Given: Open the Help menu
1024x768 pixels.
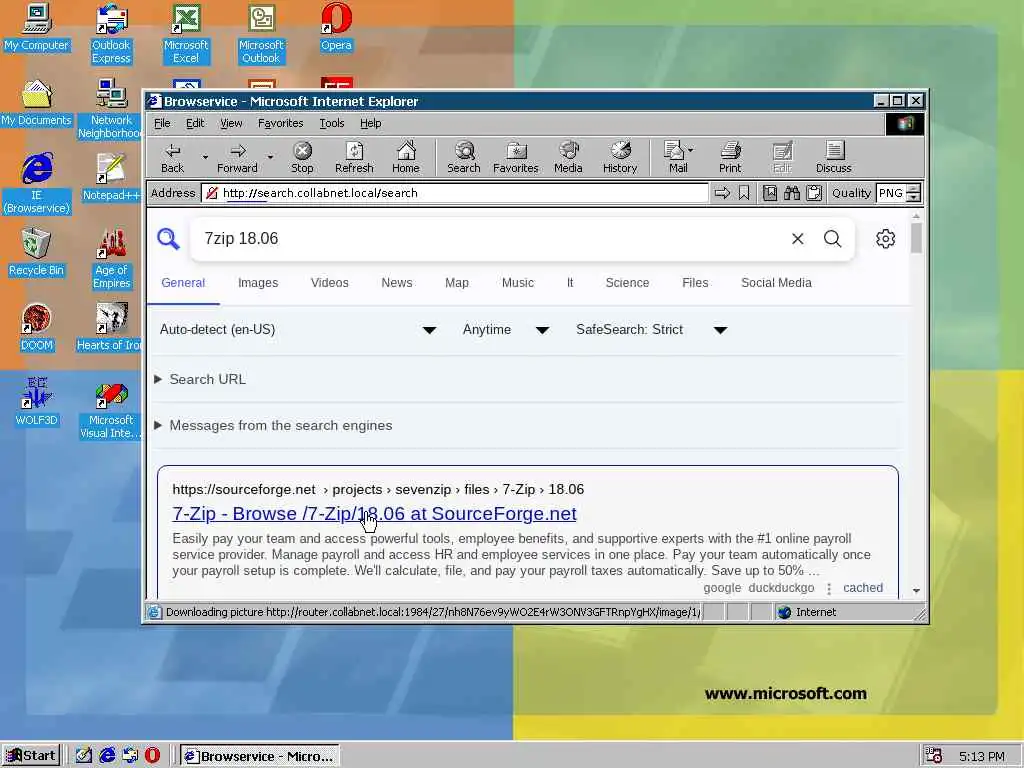Looking at the screenshot, I should 370,123.
